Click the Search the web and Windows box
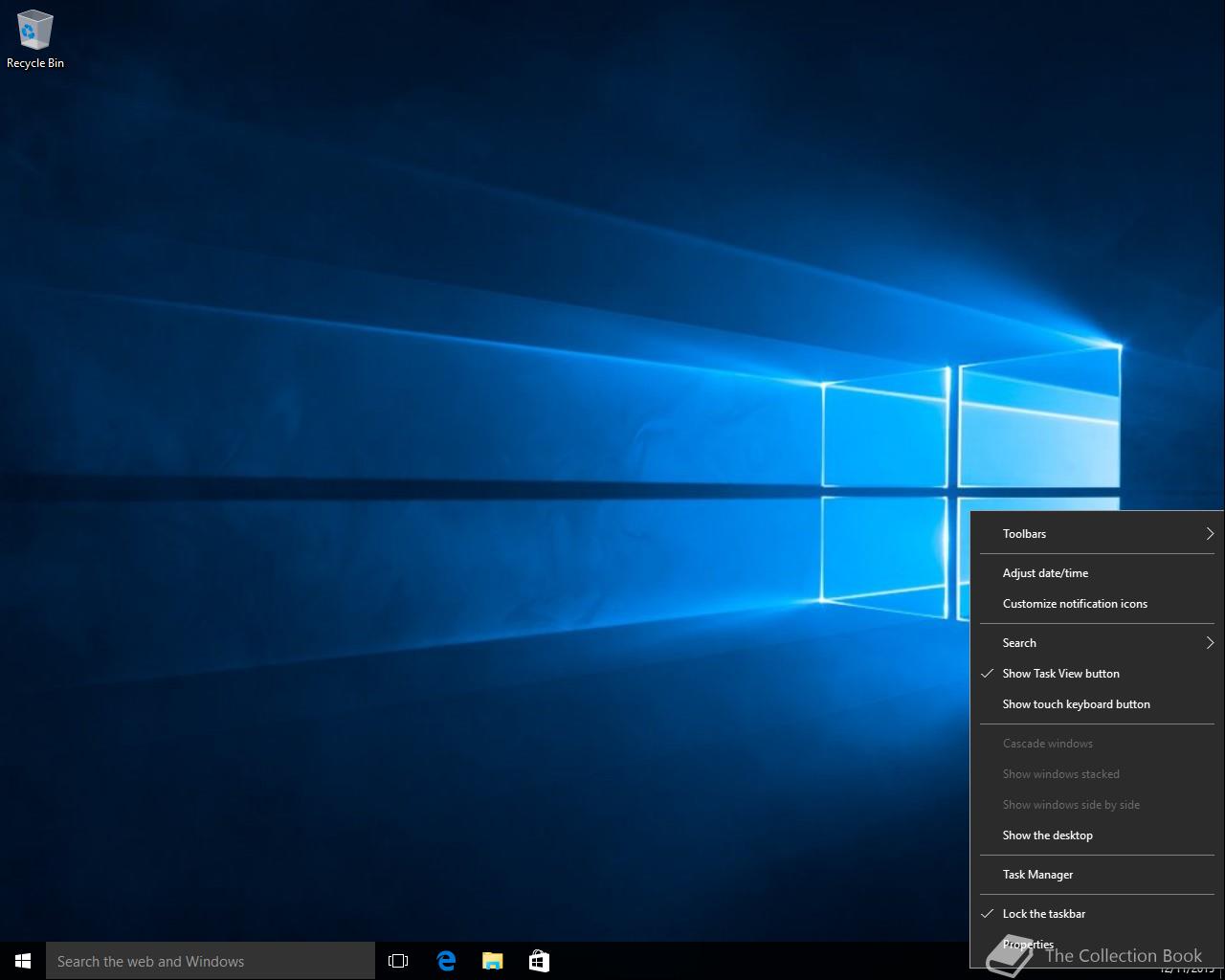This screenshot has width=1225, height=980. click(x=211, y=961)
